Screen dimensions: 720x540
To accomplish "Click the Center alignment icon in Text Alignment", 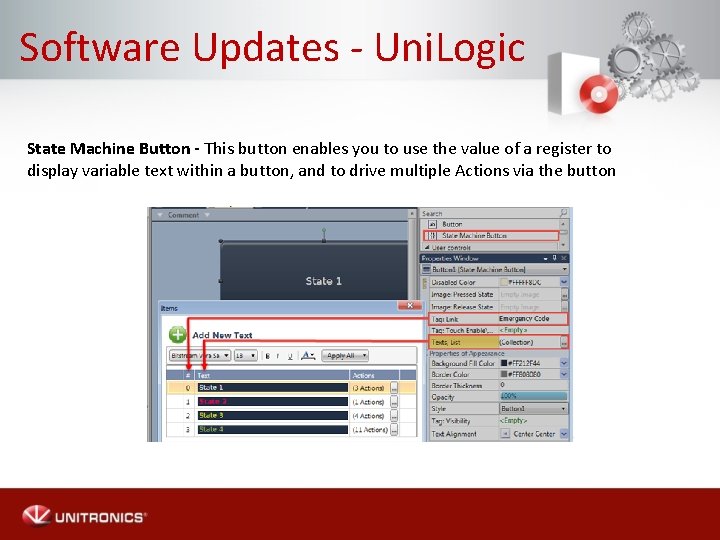I will [x=505, y=433].
